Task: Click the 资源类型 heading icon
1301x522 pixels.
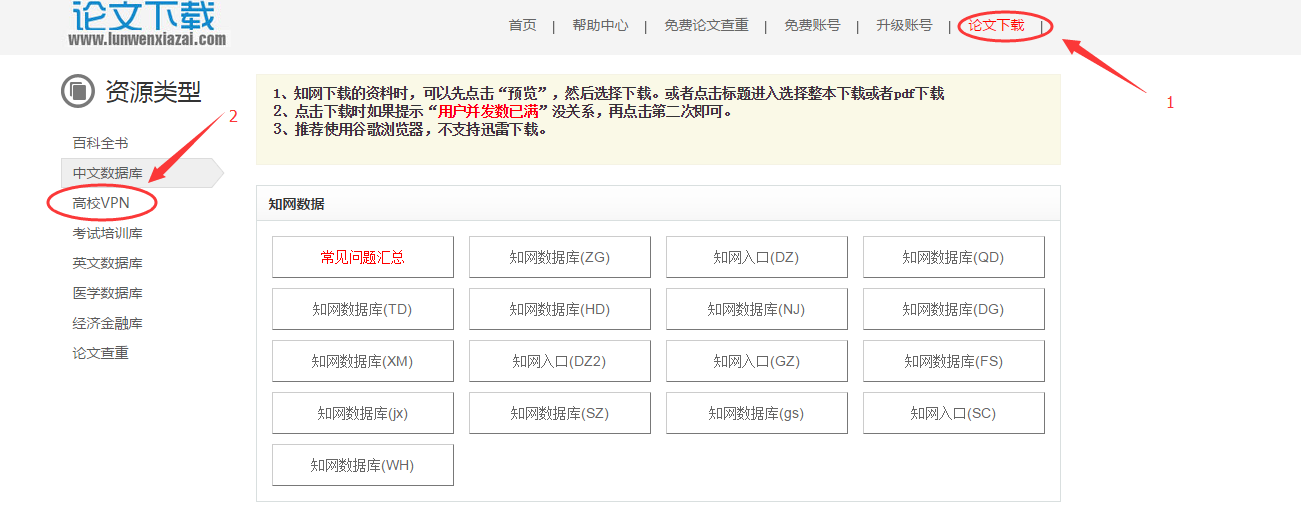Action: pyautogui.click(x=77, y=91)
